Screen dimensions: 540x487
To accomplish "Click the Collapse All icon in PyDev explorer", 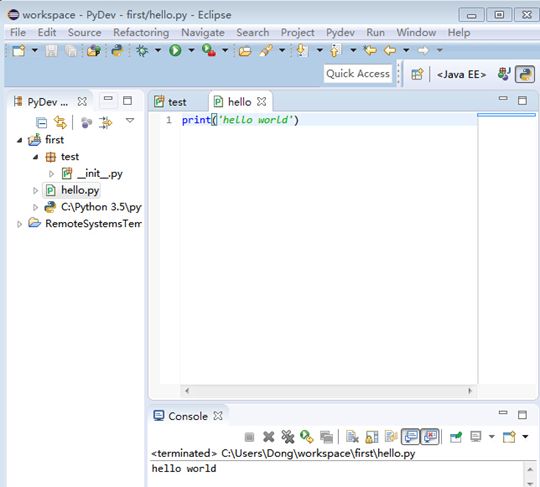I will click(x=41, y=123).
